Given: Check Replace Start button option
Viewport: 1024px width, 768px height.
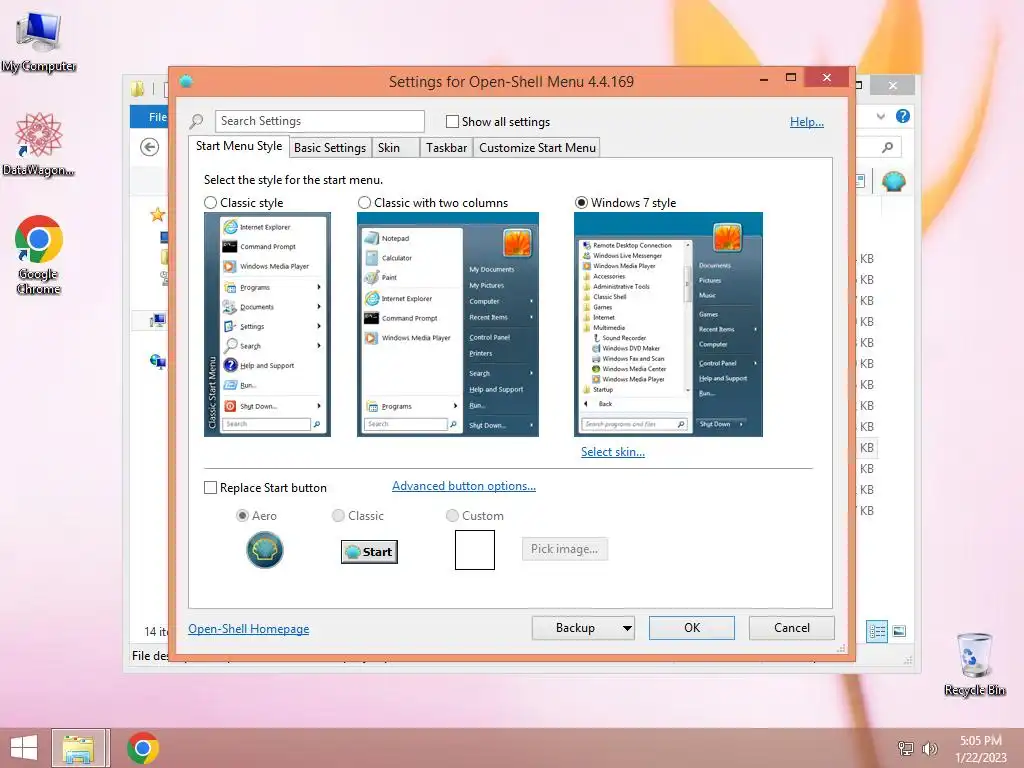Looking at the screenshot, I should coord(210,488).
